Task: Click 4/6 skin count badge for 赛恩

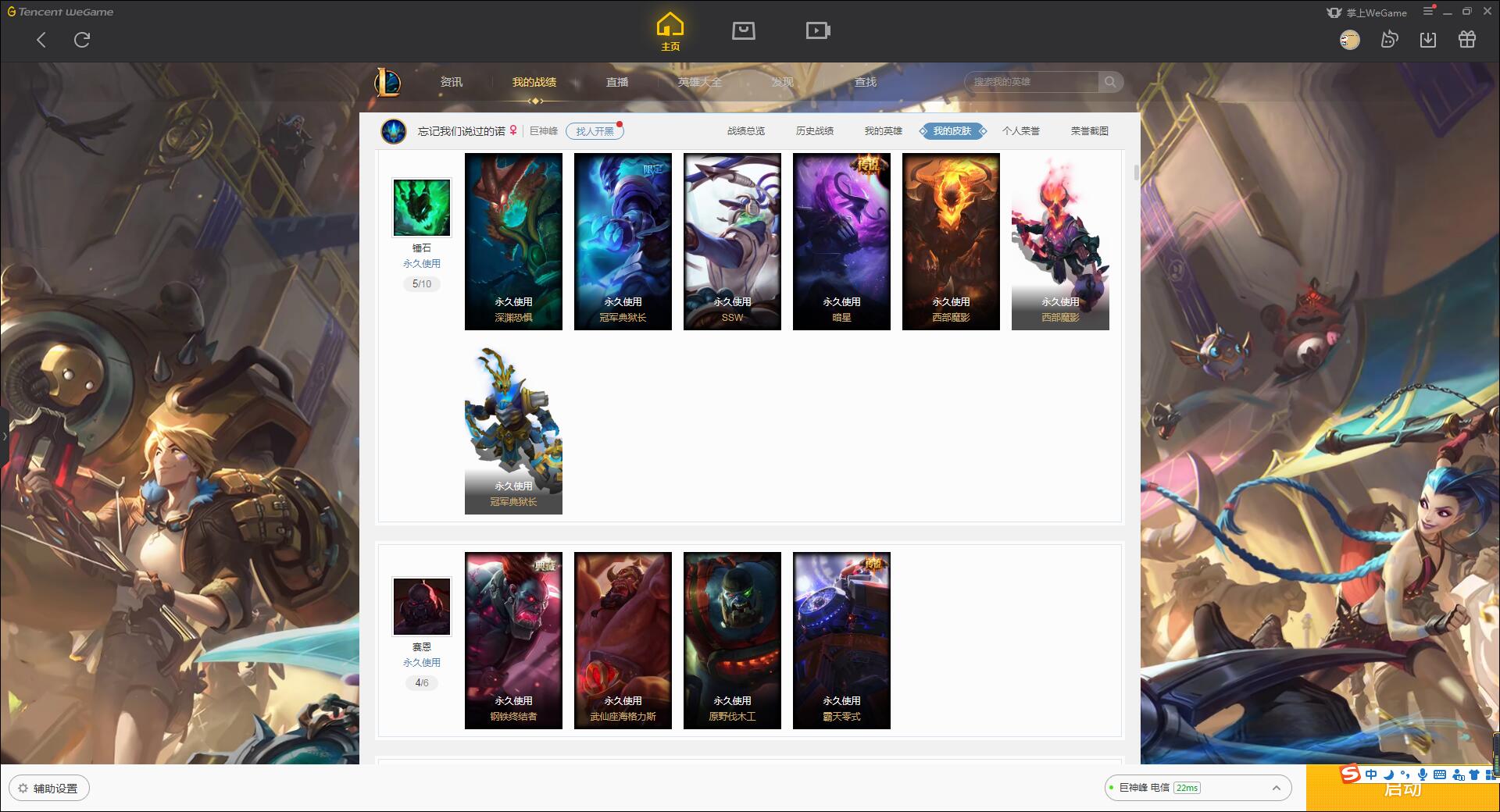Action: (x=422, y=682)
